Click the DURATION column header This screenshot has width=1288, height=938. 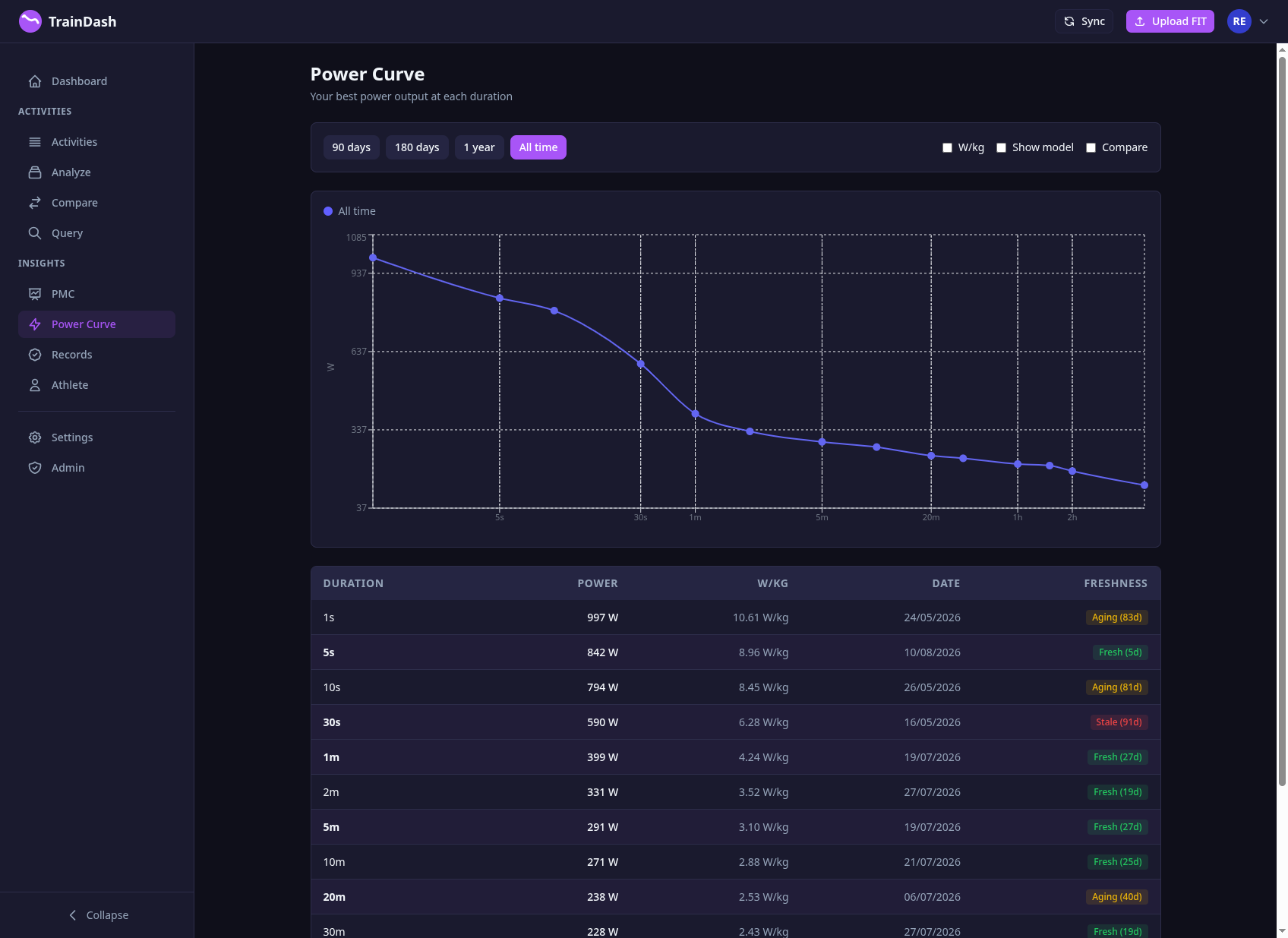coord(353,583)
